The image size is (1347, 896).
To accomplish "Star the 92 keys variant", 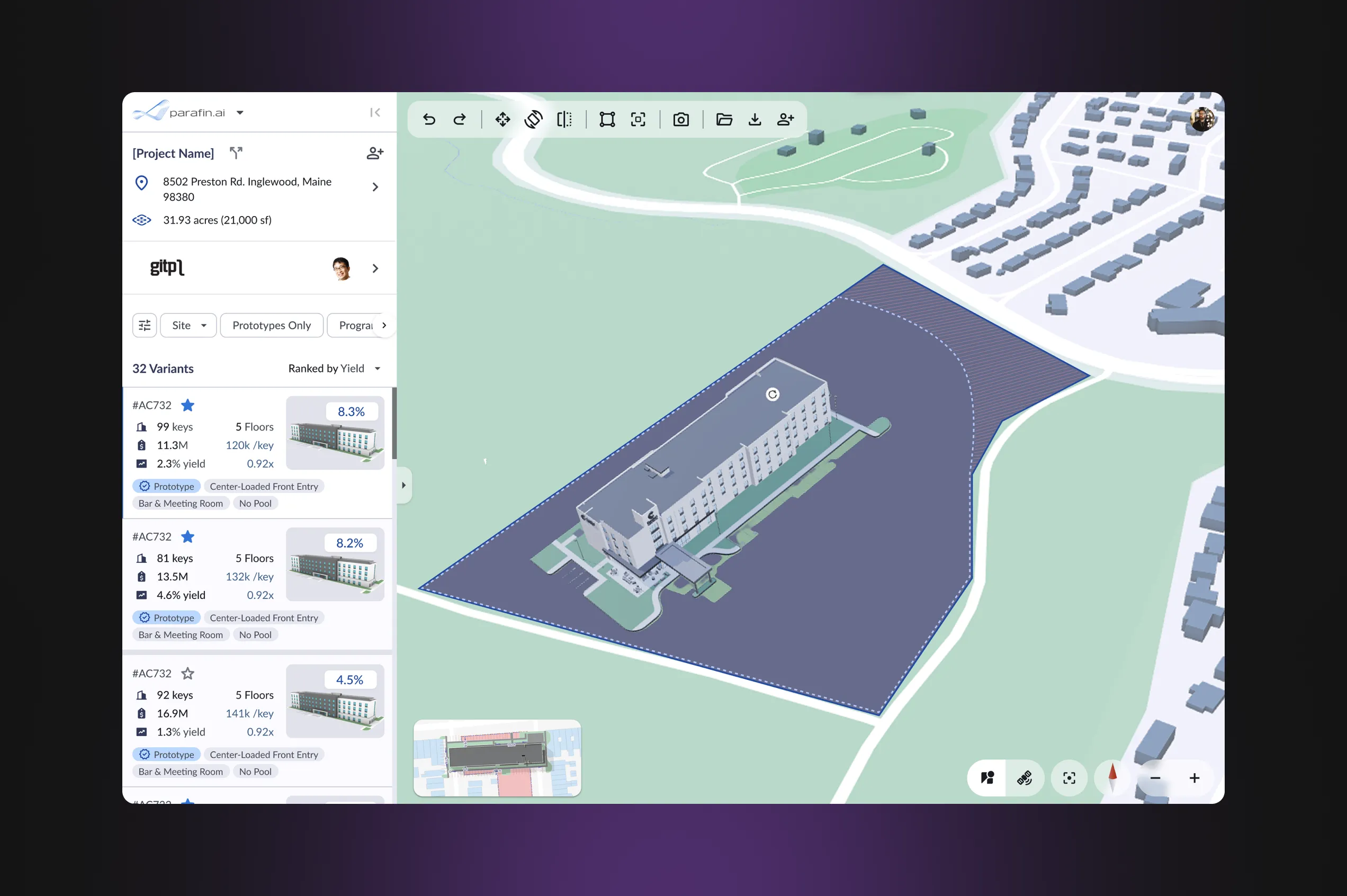I will click(187, 673).
